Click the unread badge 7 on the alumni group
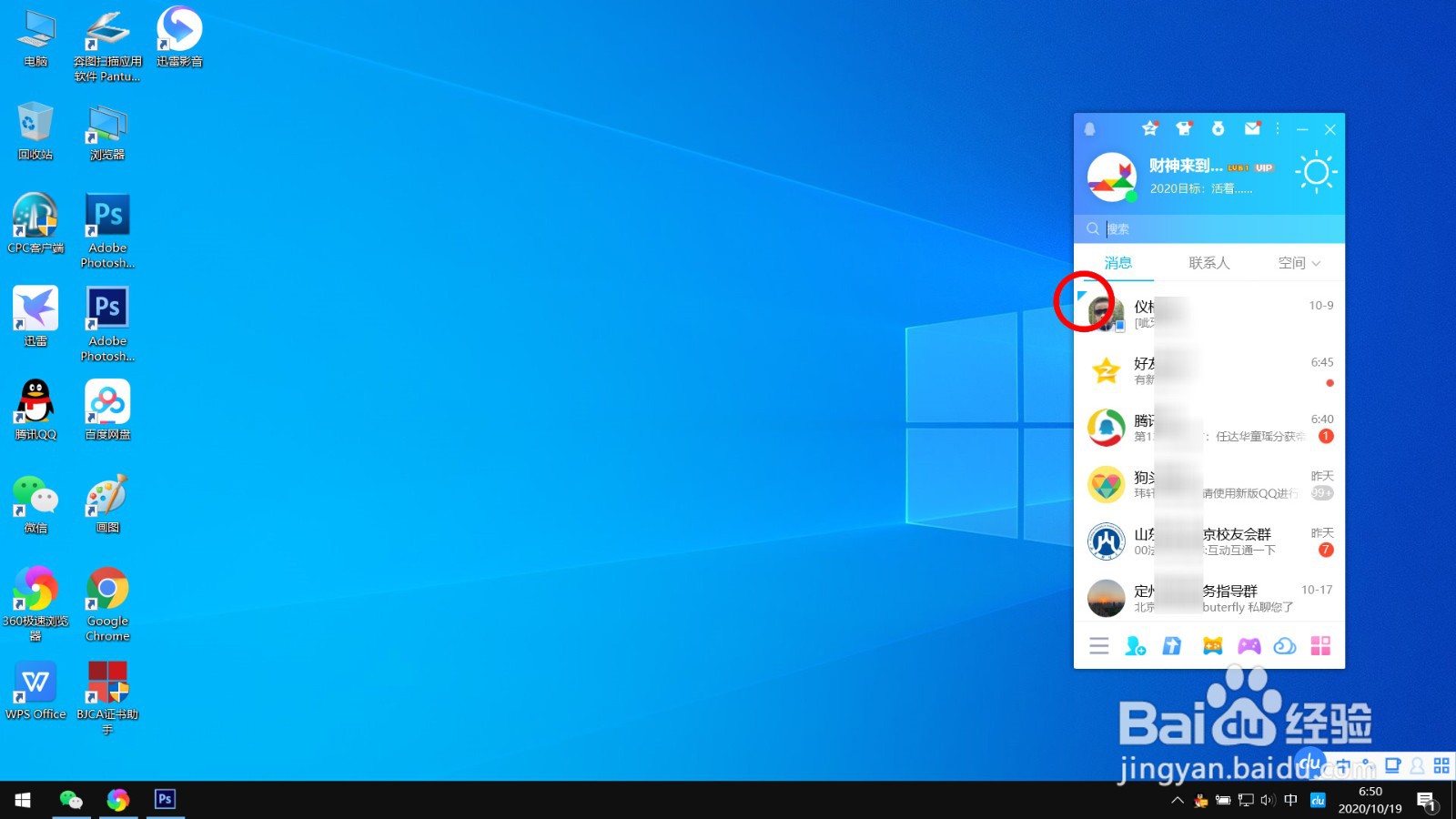The image size is (1456, 819). pos(1326,550)
